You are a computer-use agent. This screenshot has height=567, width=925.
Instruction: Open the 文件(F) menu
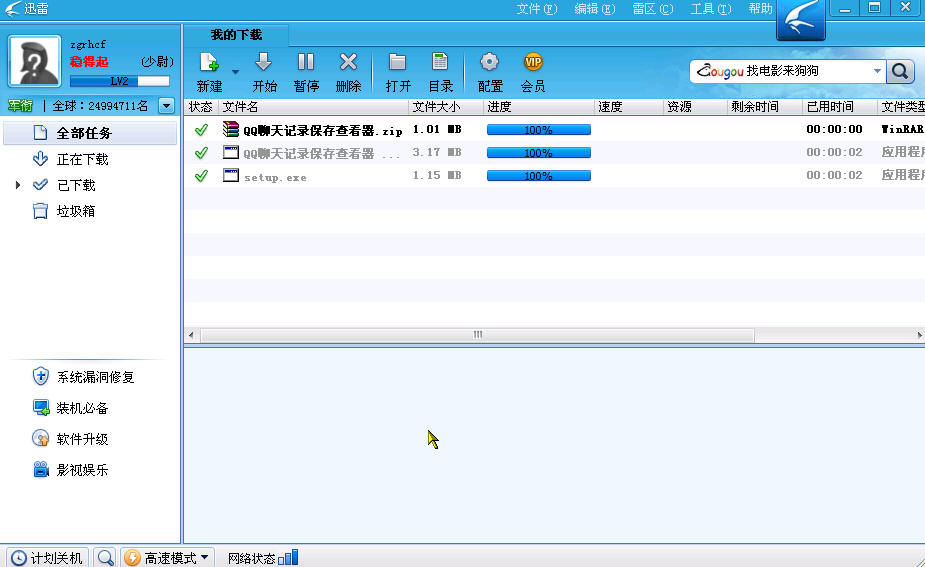point(536,9)
